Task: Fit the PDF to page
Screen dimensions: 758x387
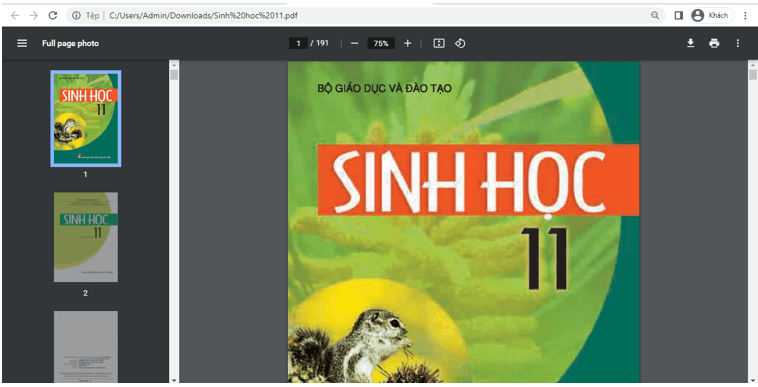Action: [x=438, y=43]
